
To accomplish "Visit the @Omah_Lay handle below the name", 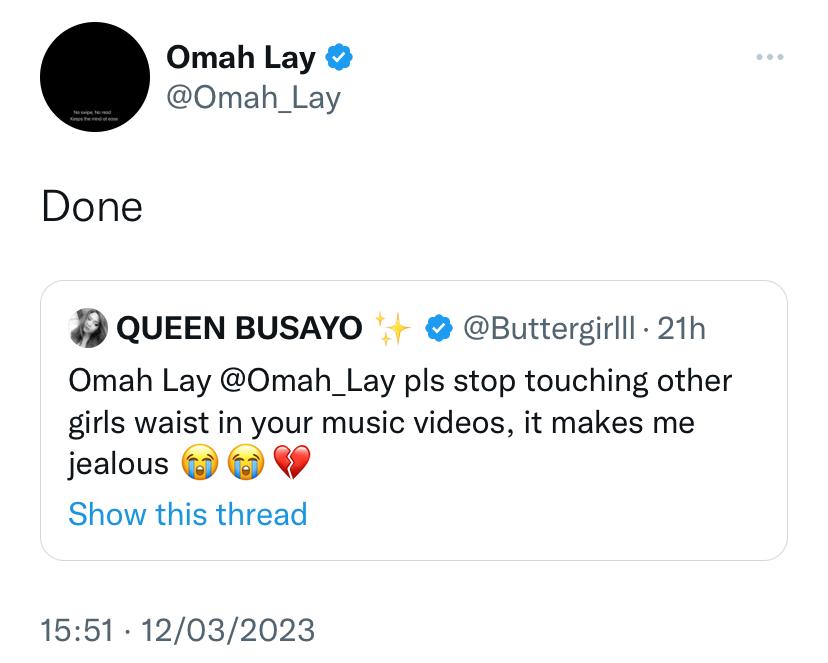I will 253,98.
